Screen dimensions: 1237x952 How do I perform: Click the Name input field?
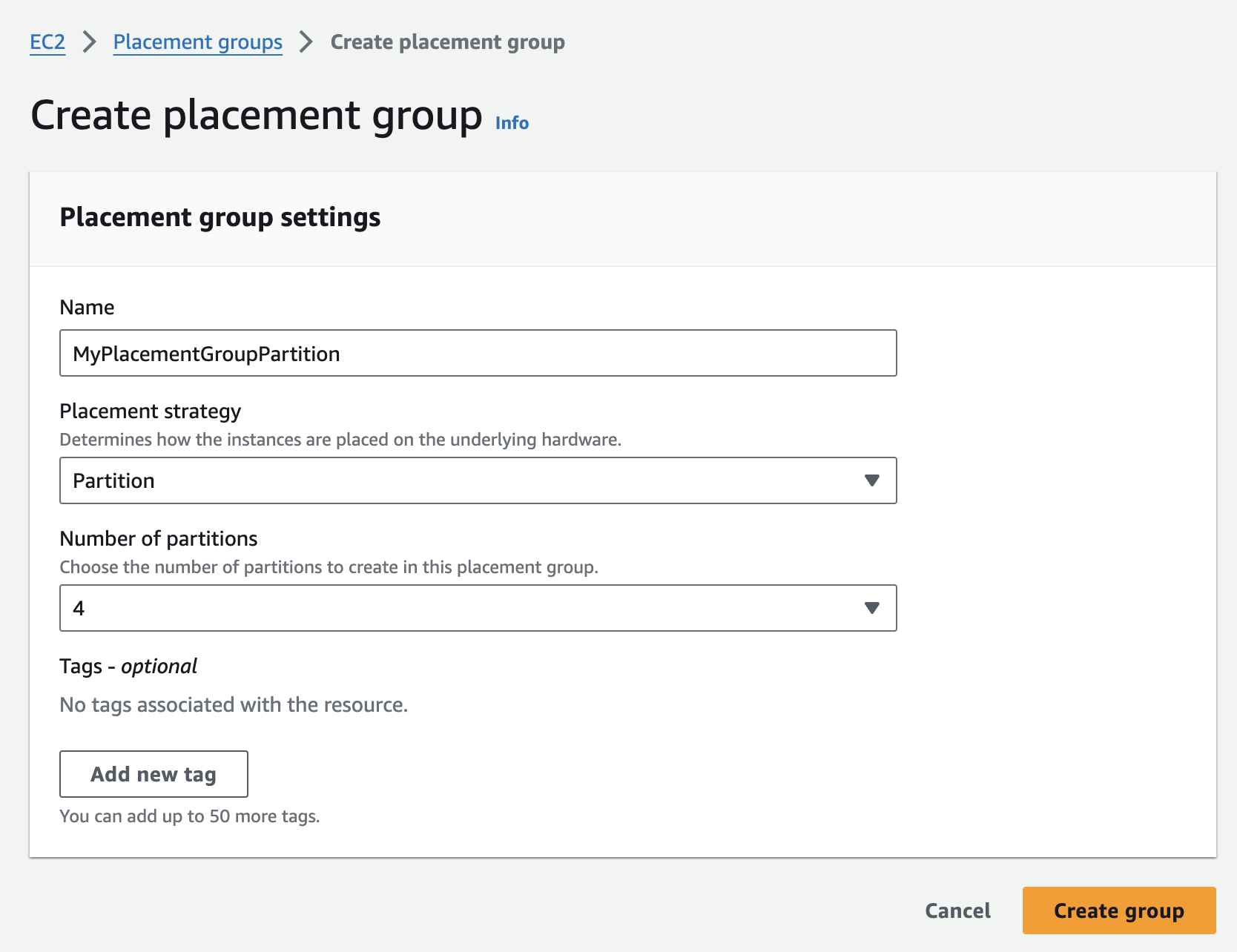tap(478, 354)
